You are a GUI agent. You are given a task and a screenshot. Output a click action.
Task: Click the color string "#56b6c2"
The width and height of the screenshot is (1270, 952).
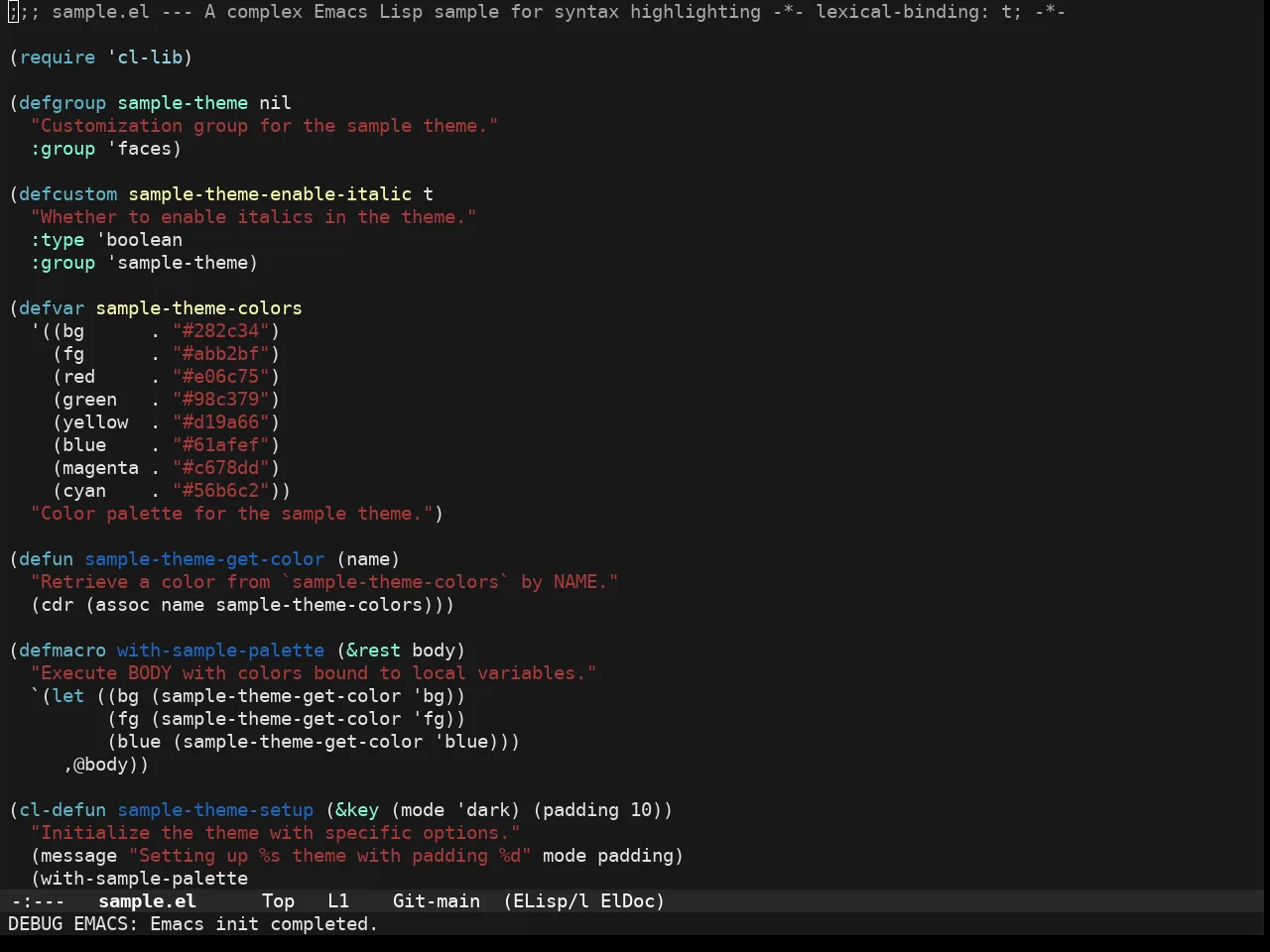[220, 490]
